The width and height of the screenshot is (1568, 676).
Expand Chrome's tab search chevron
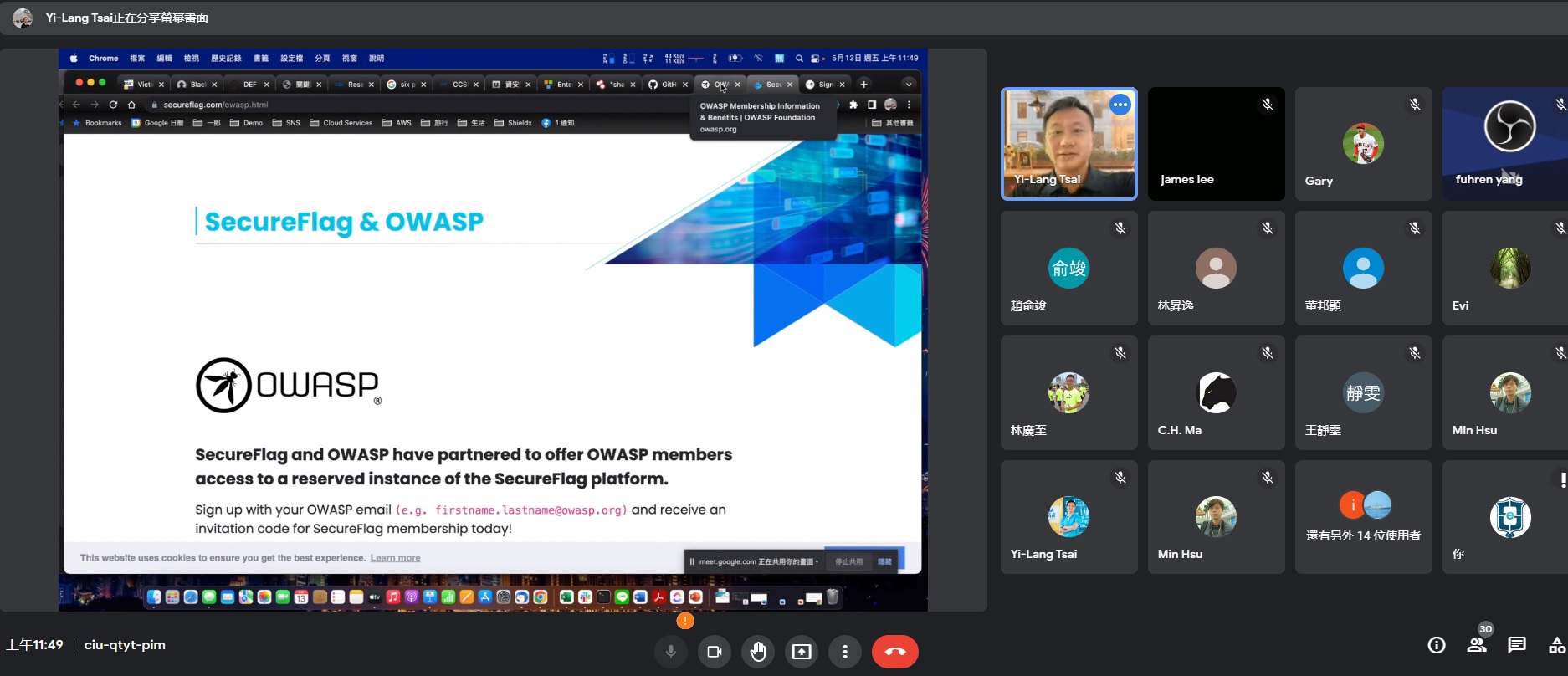(909, 84)
